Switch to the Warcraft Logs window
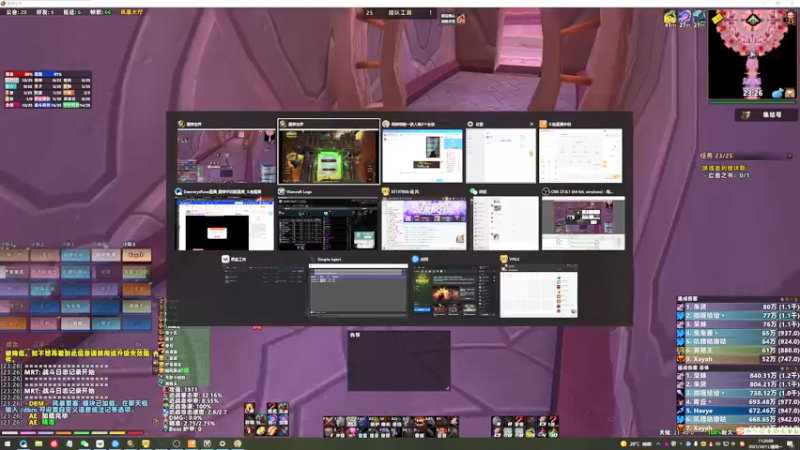The image size is (800, 450). 328,224
